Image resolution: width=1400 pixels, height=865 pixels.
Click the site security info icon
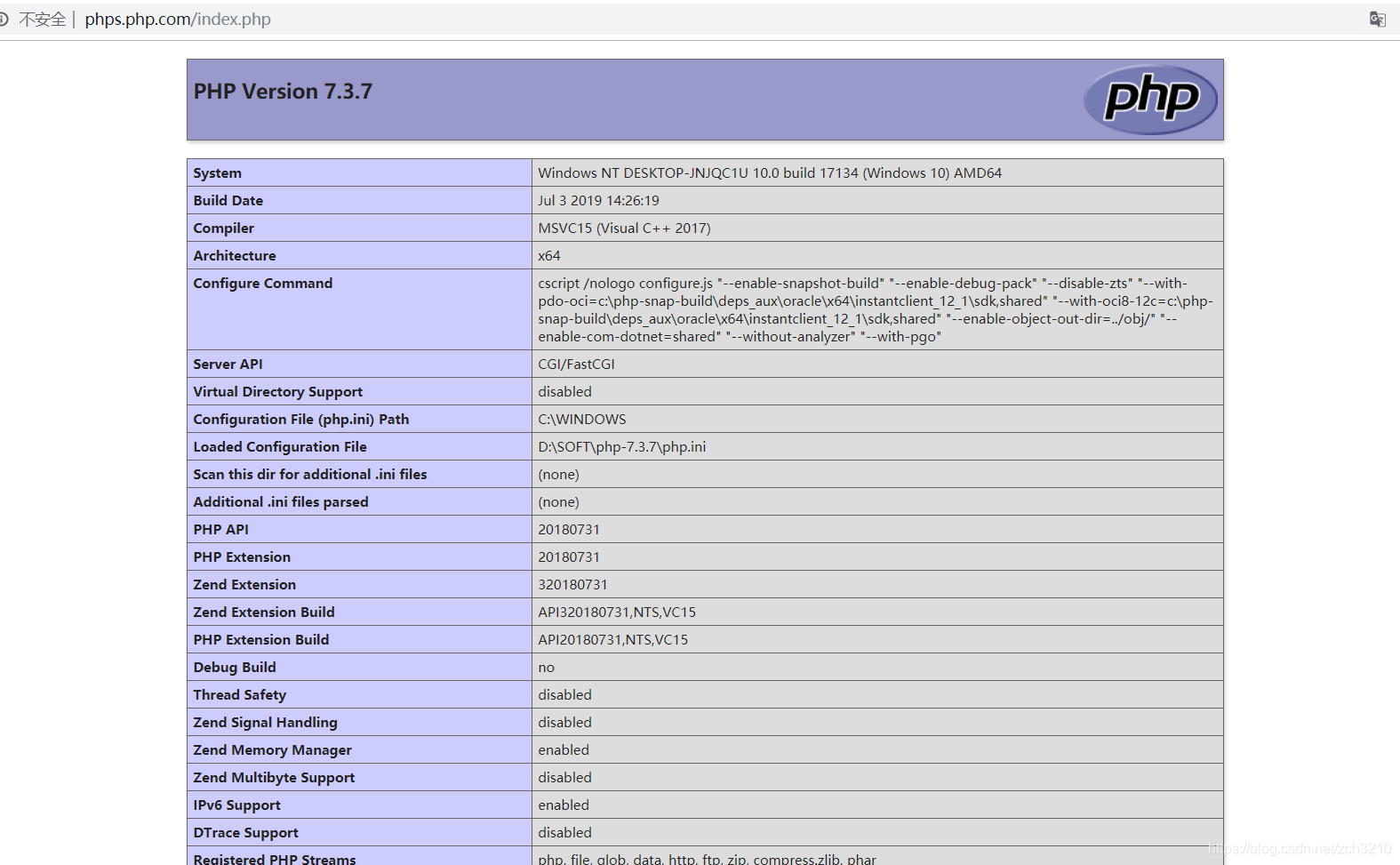click(x=4, y=19)
